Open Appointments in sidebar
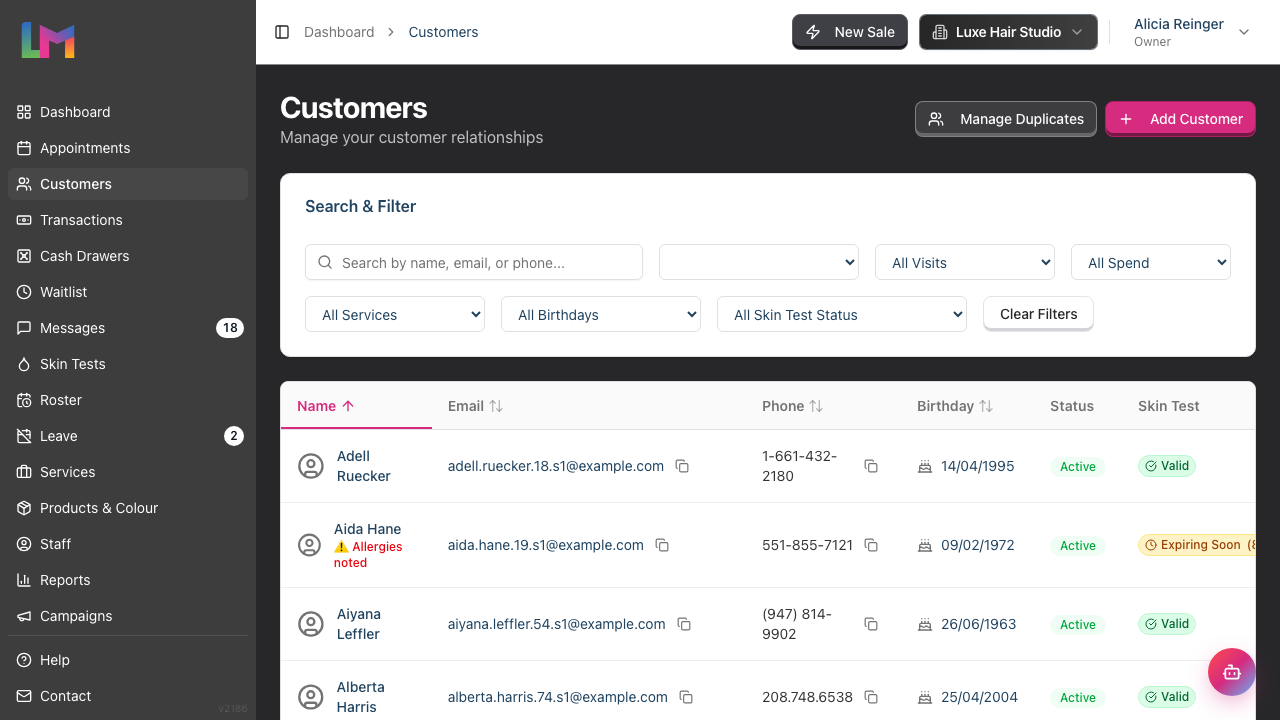Image resolution: width=1280 pixels, height=720 pixels. point(128,148)
